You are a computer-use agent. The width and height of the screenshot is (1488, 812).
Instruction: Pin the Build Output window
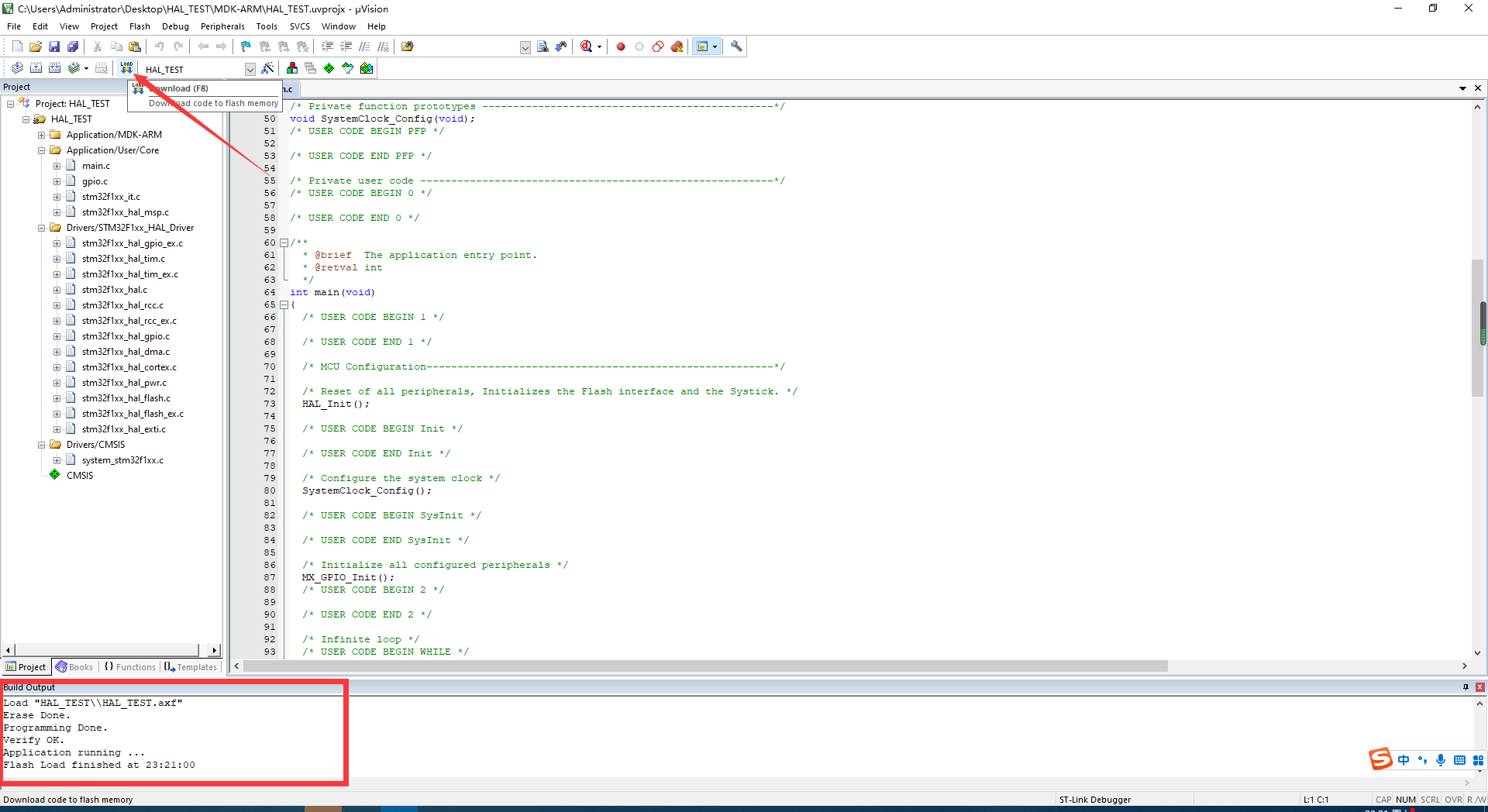[x=1465, y=687]
